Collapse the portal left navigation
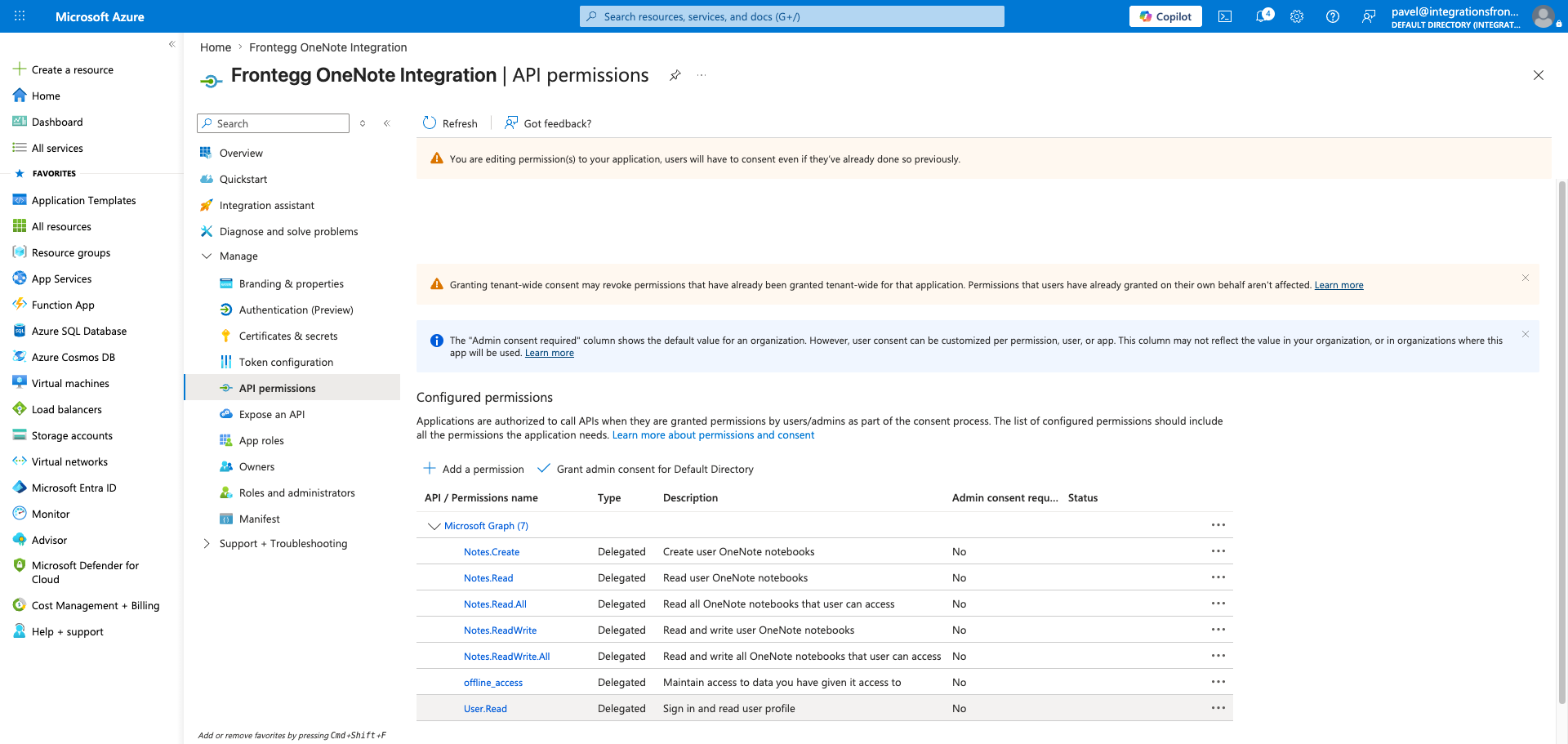Screen dimensions: 1568x744 pos(171,44)
